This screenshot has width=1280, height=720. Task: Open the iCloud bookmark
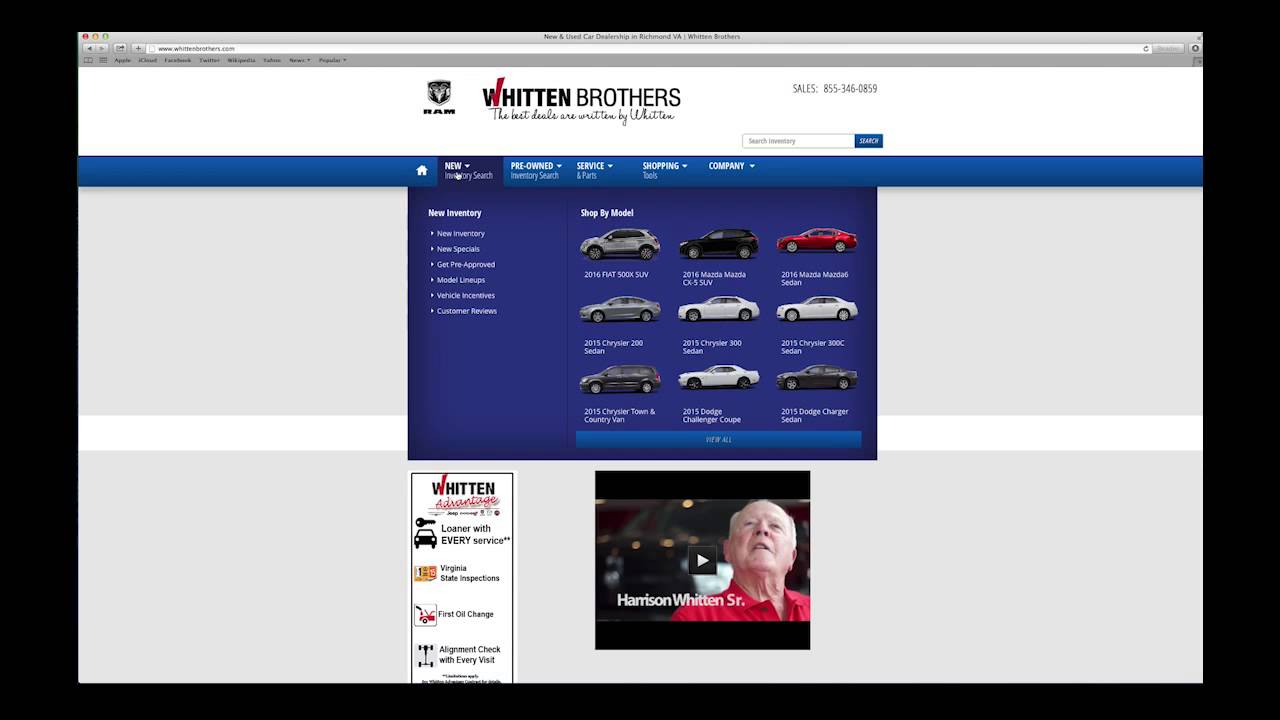click(147, 60)
